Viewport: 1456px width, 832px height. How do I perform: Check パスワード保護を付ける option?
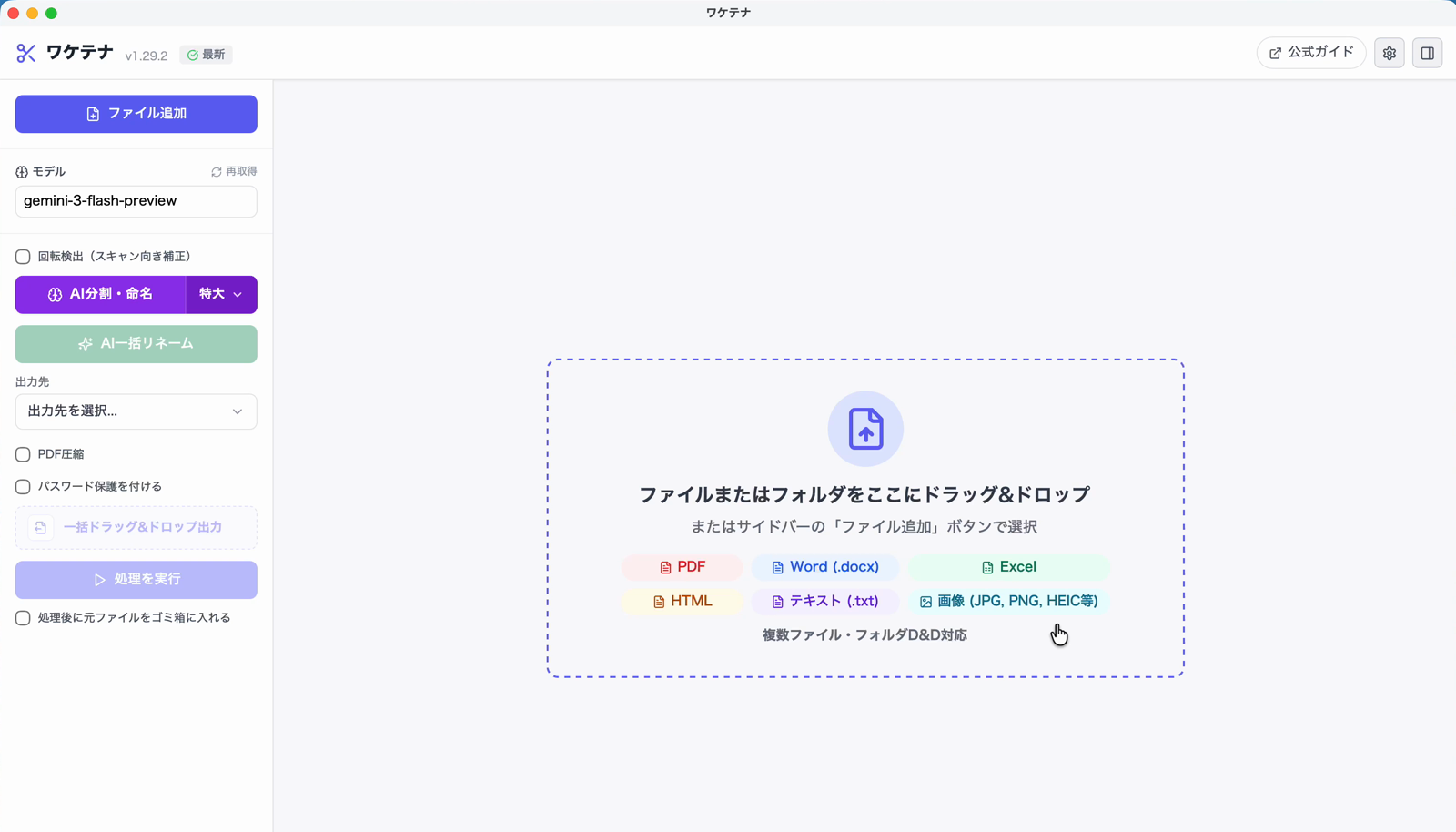tap(23, 487)
